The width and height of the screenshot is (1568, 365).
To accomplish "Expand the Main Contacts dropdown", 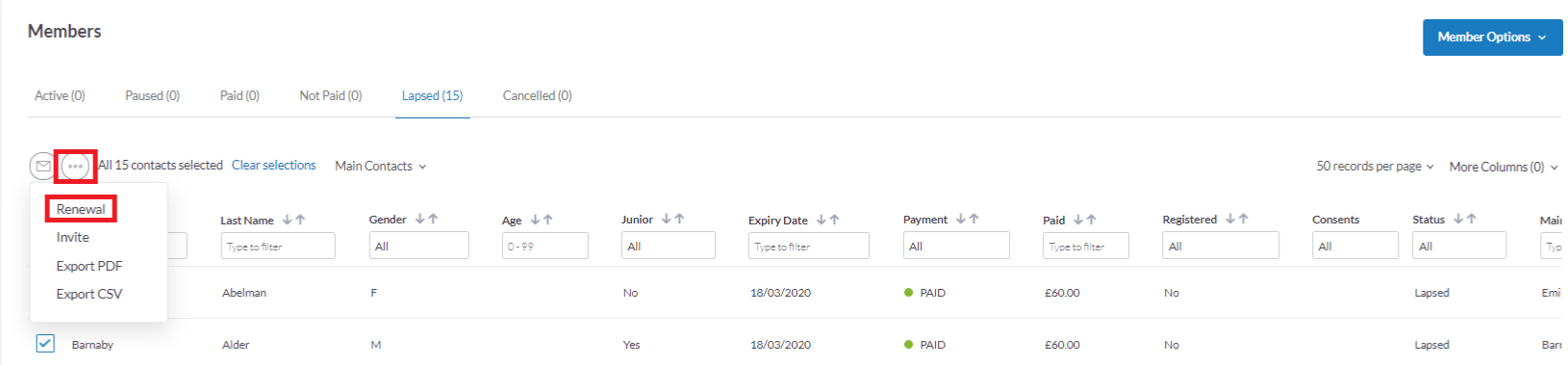I will coord(380,167).
